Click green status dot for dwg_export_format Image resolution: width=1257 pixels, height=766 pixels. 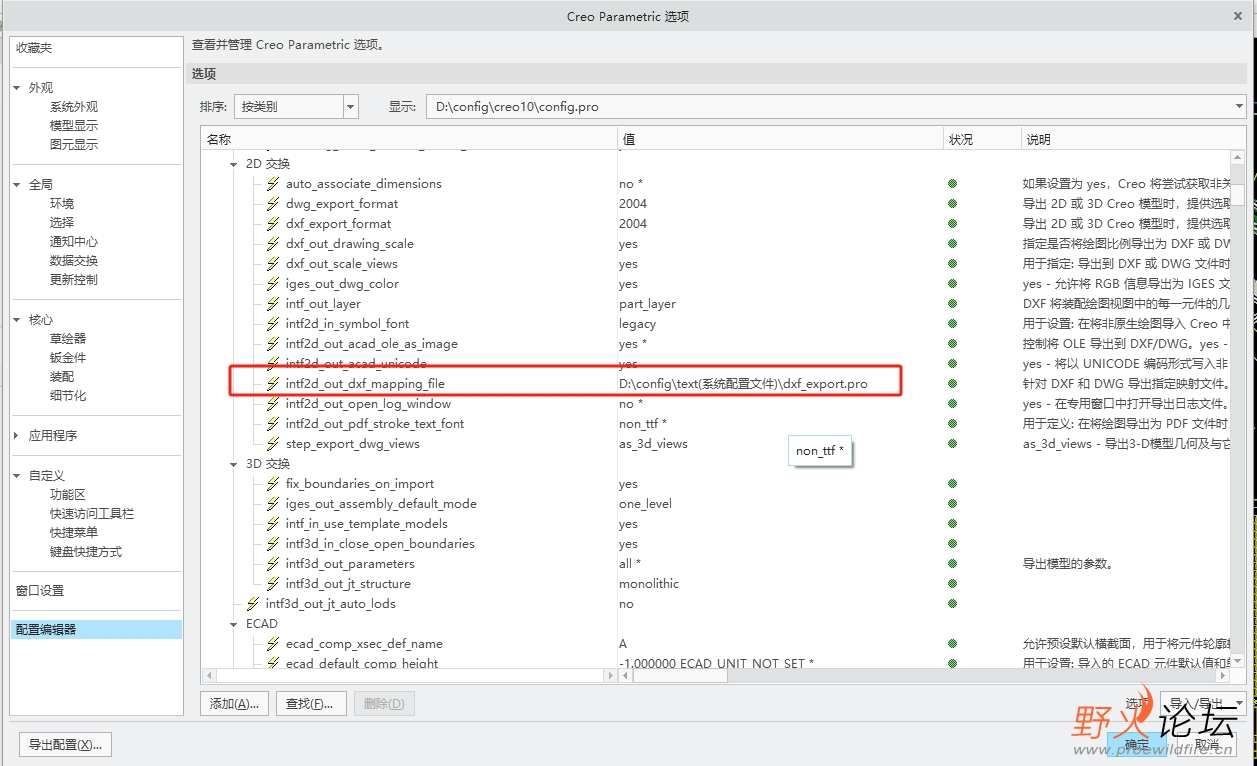[x=953, y=204]
